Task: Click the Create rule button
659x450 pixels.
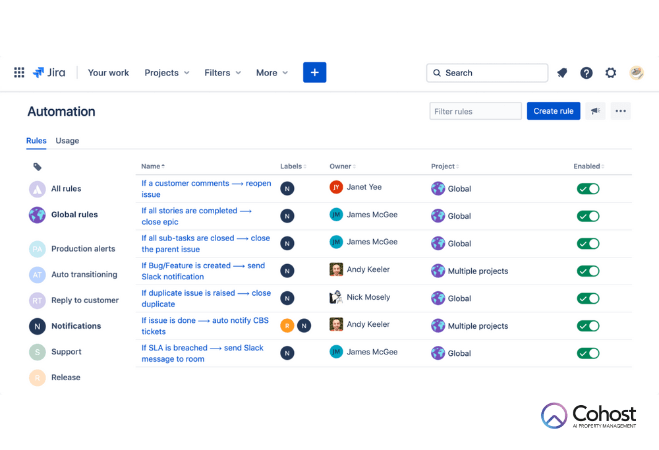Action: click(553, 111)
